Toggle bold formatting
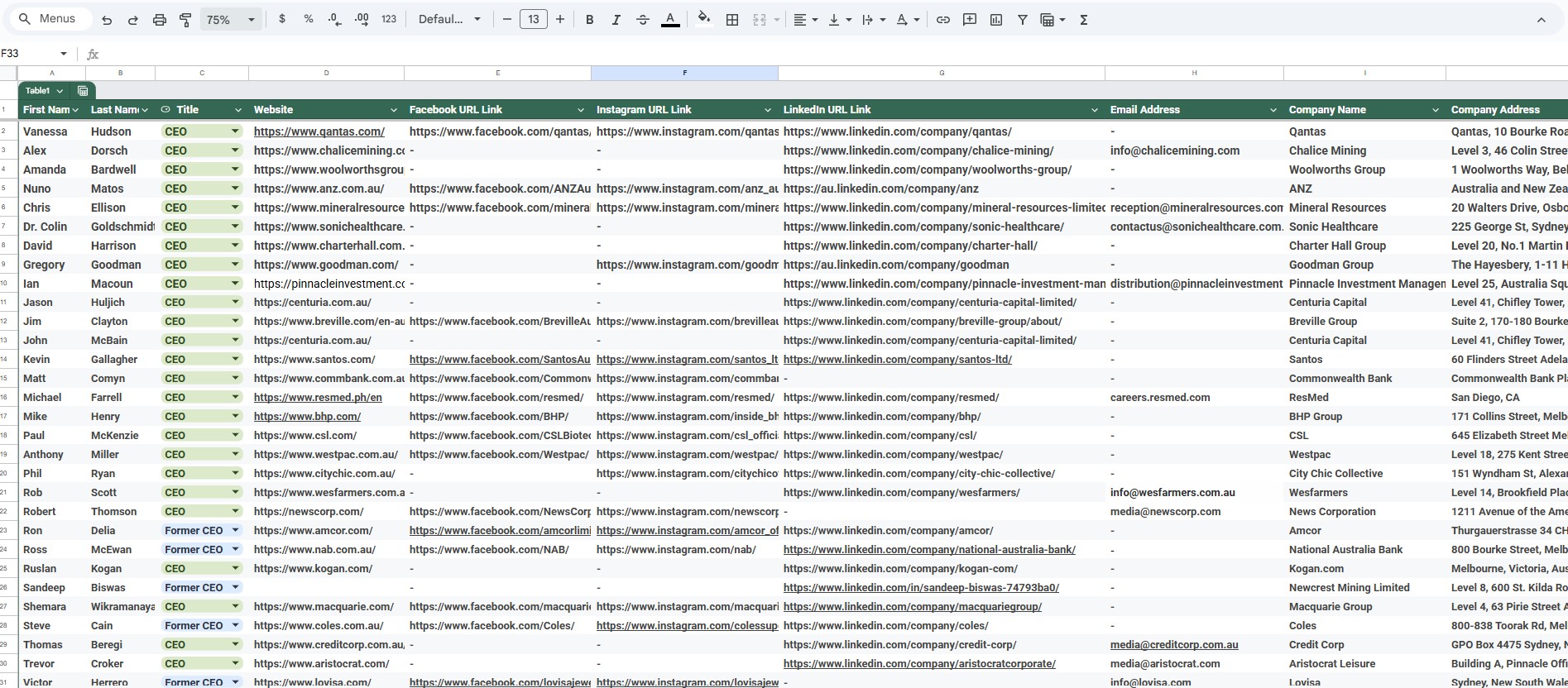 coord(590,20)
